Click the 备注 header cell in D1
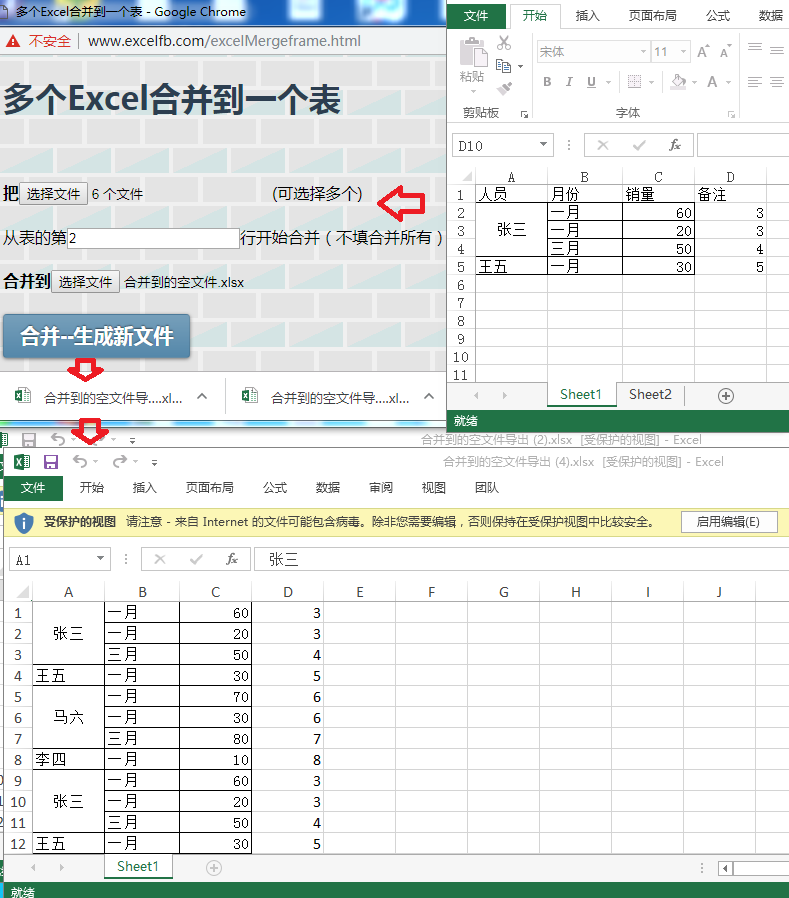789x898 pixels. coord(731,194)
